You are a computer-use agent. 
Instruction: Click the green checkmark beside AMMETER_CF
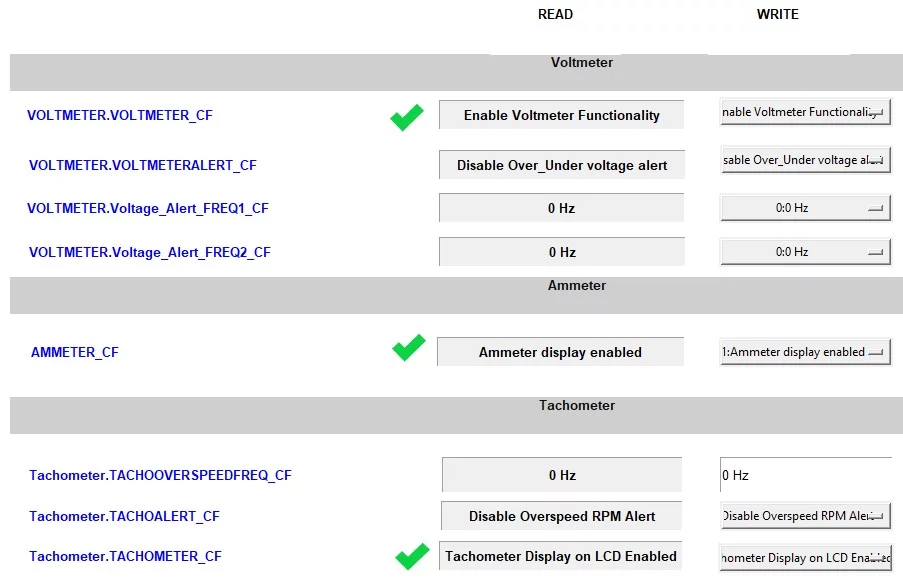[x=408, y=348]
